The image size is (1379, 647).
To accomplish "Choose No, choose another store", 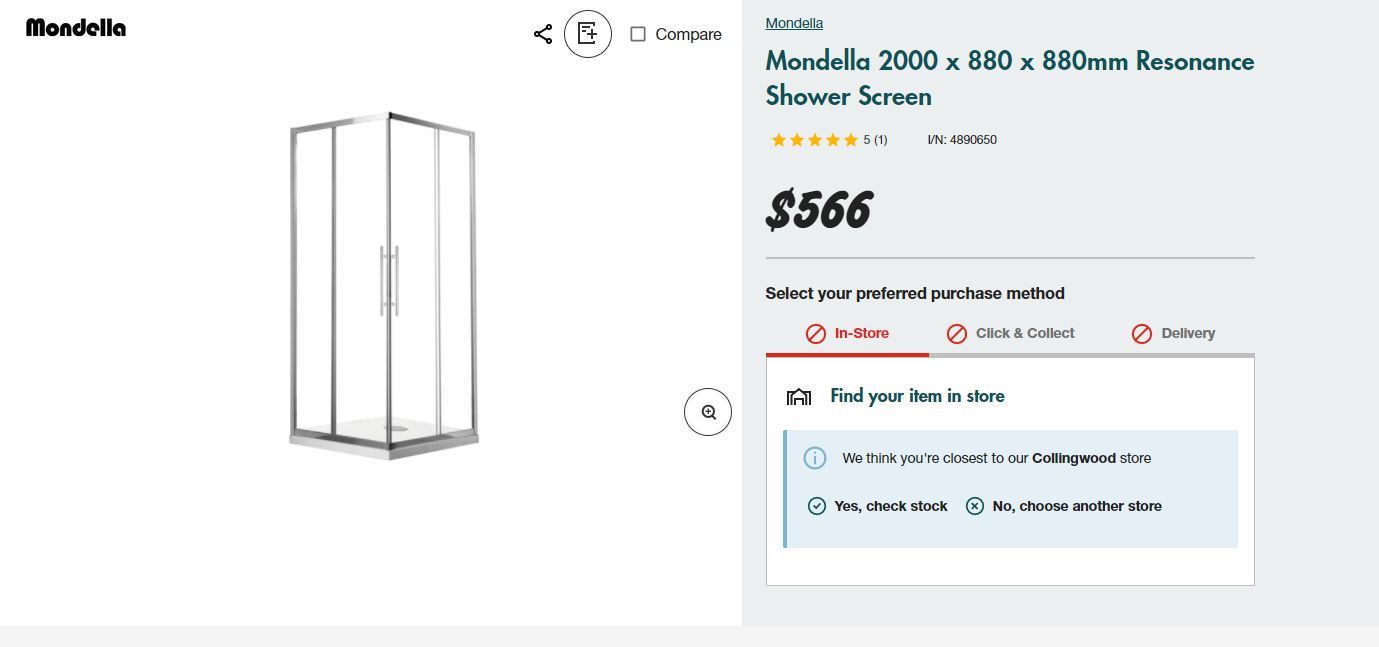I will [1077, 506].
